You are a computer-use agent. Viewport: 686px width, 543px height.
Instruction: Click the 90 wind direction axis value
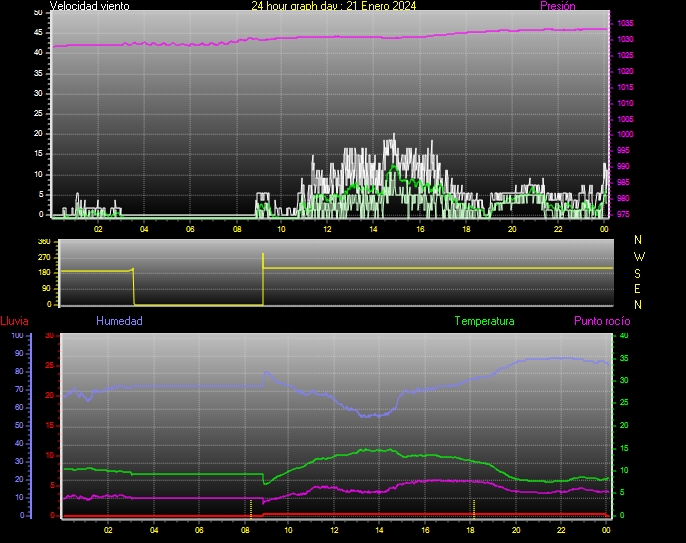point(46,288)
